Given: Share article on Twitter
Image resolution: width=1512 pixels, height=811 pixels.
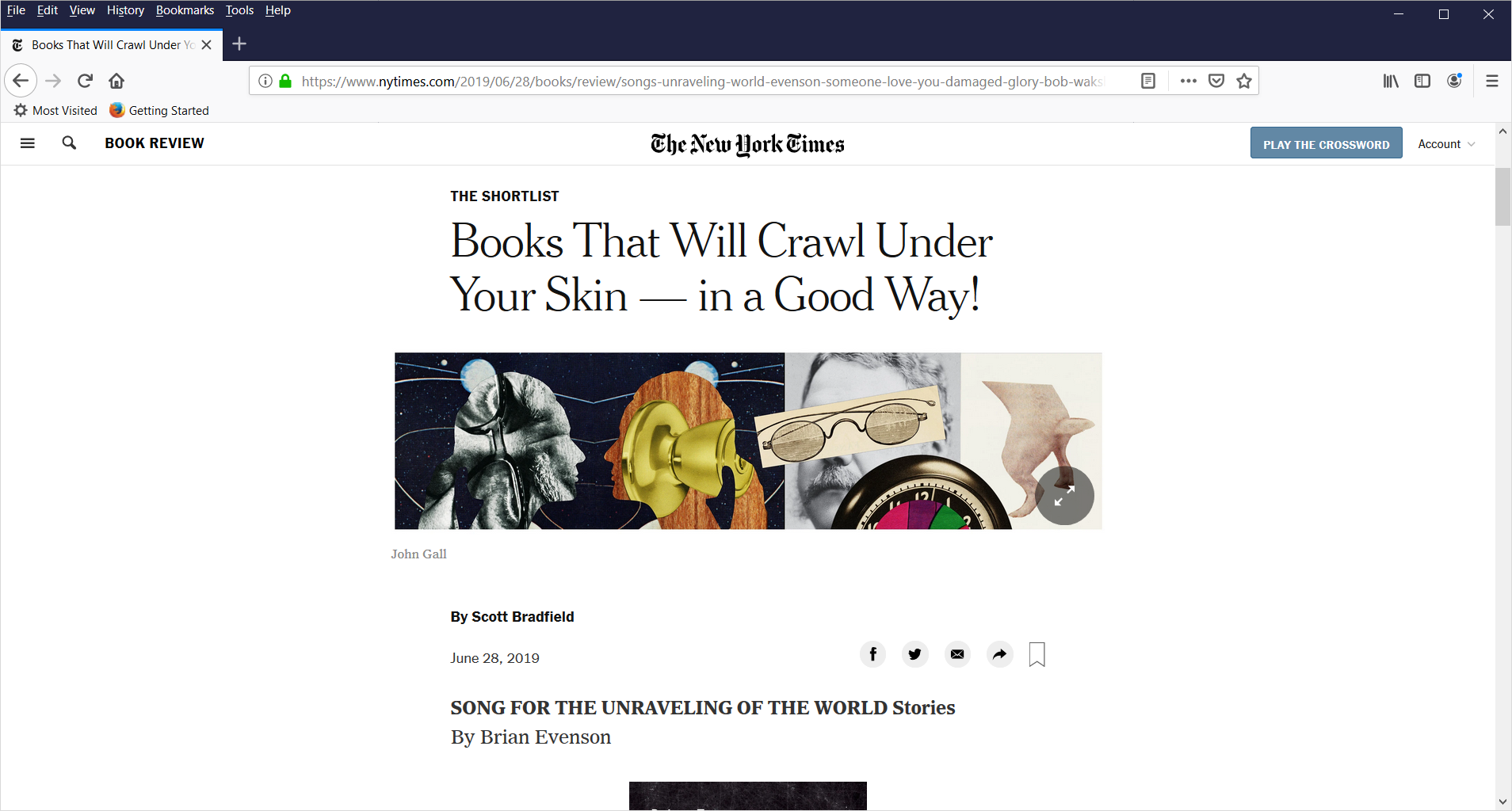Looking at the screenshot, I should (x=915, y=654).
